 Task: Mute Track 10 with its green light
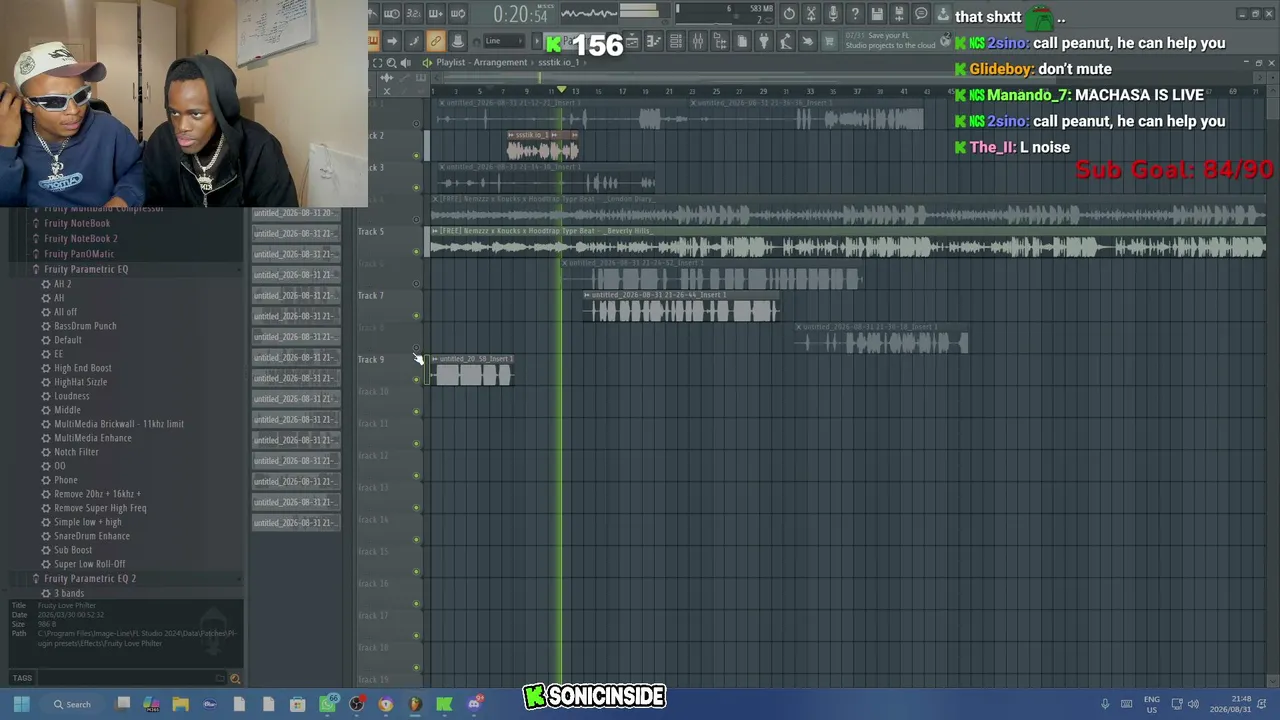[417, 412]
